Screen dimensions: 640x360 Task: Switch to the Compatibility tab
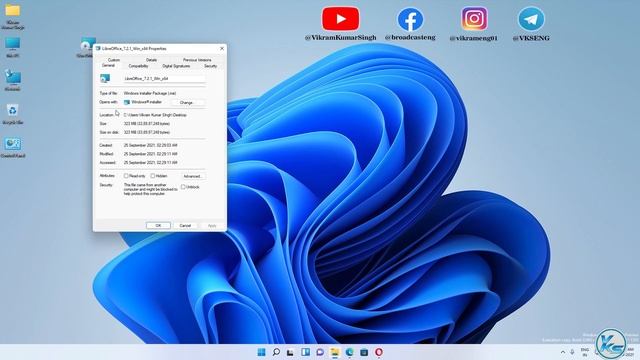point(138,66)
